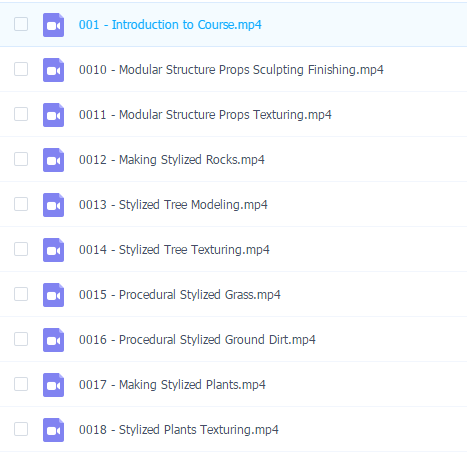The image size is (467, 455).
Task: Open 0013 - Stylized Tree Modeling.mp4
Action: 173,205
